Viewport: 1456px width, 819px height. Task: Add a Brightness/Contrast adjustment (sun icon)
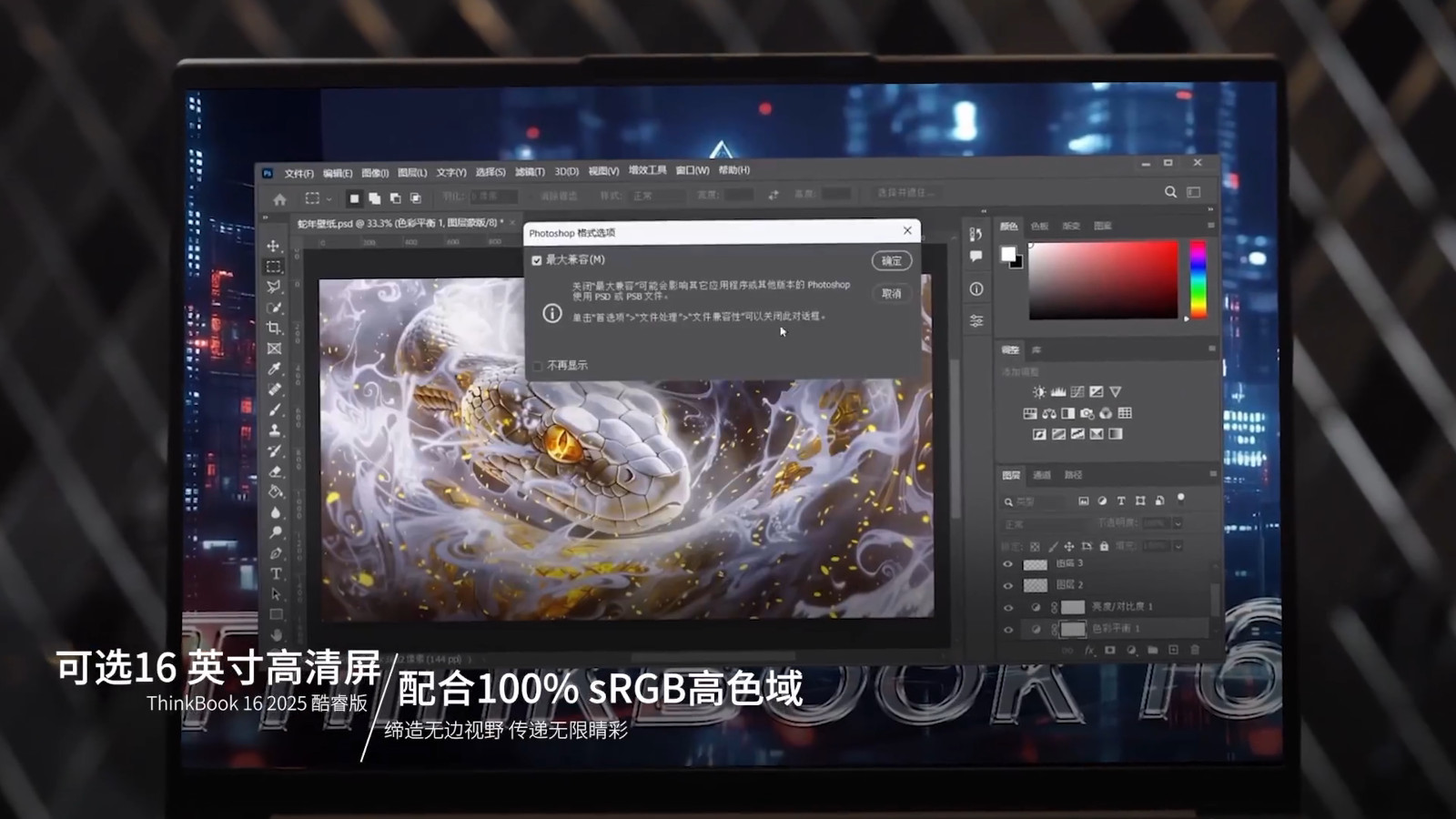click(1039, 392)
